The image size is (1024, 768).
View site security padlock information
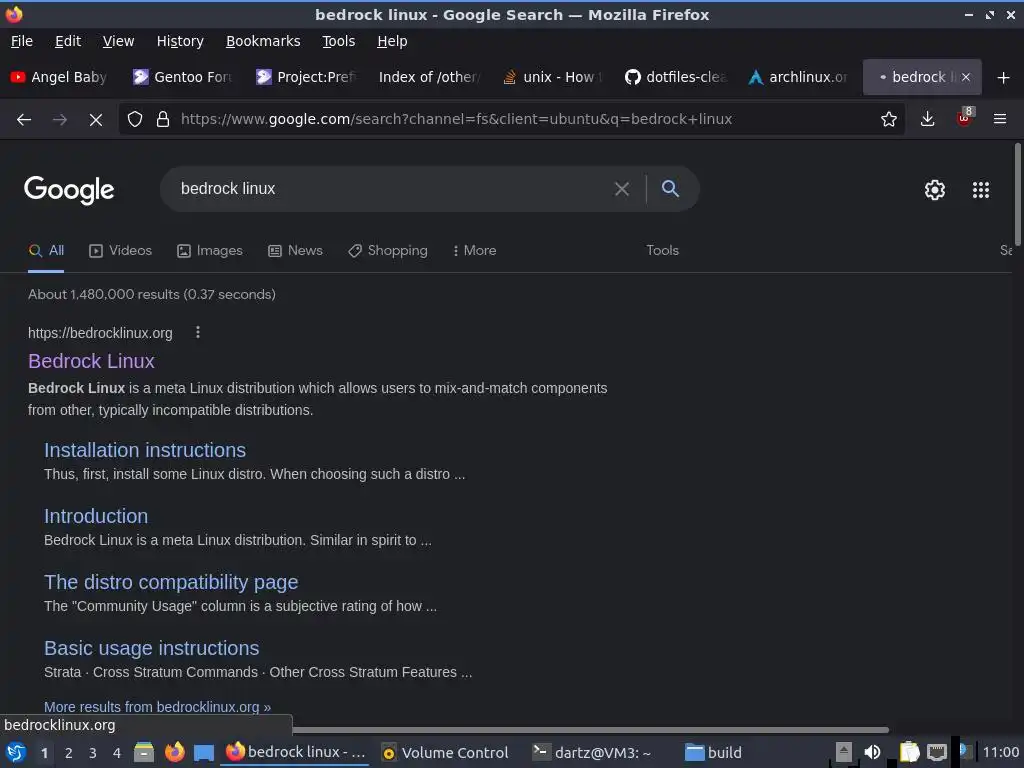(163, 120)
